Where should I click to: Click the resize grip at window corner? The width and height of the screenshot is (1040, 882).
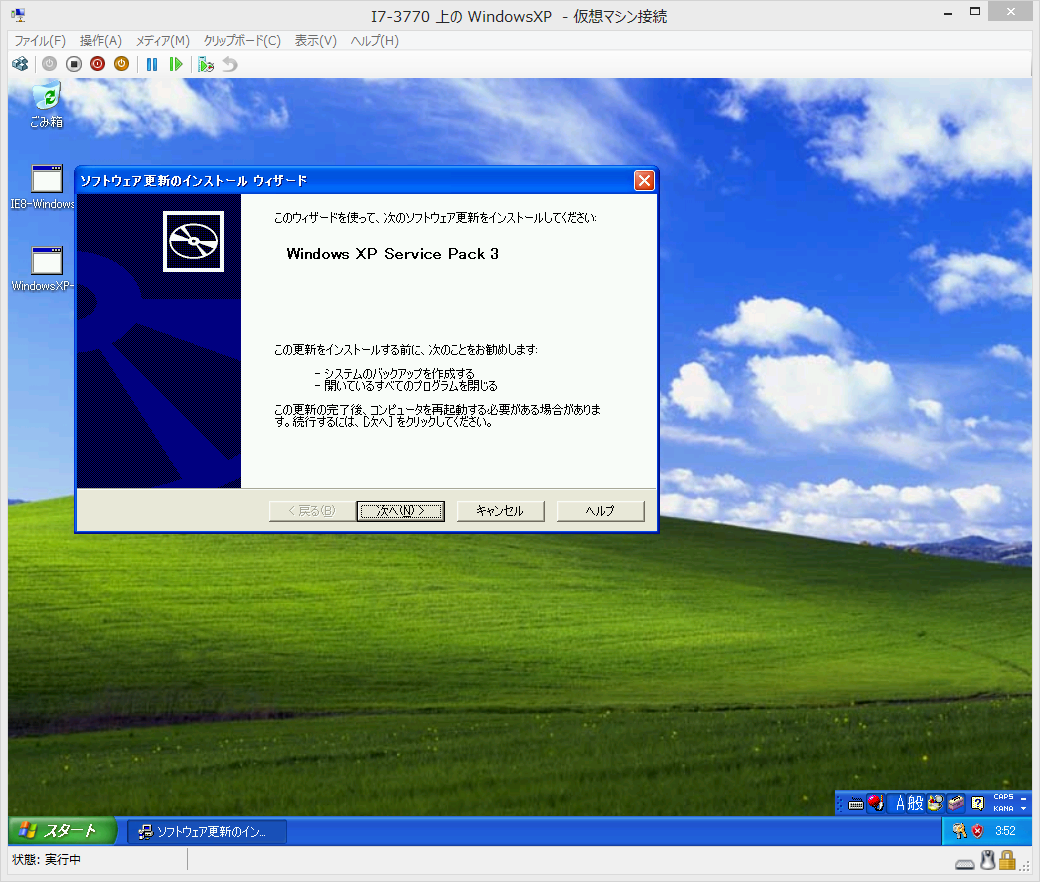click(1025, 866)
